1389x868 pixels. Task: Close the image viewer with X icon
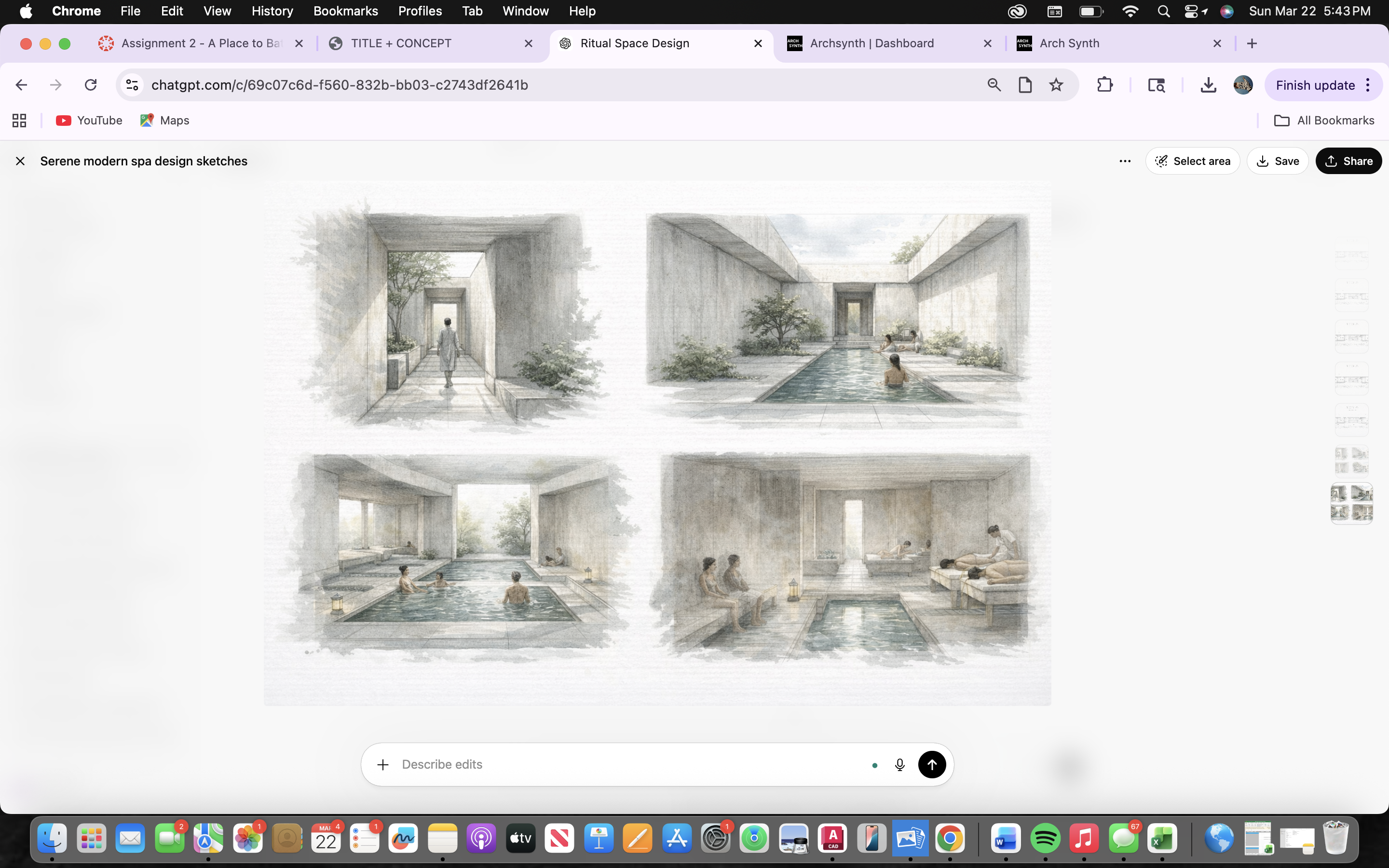20,162
